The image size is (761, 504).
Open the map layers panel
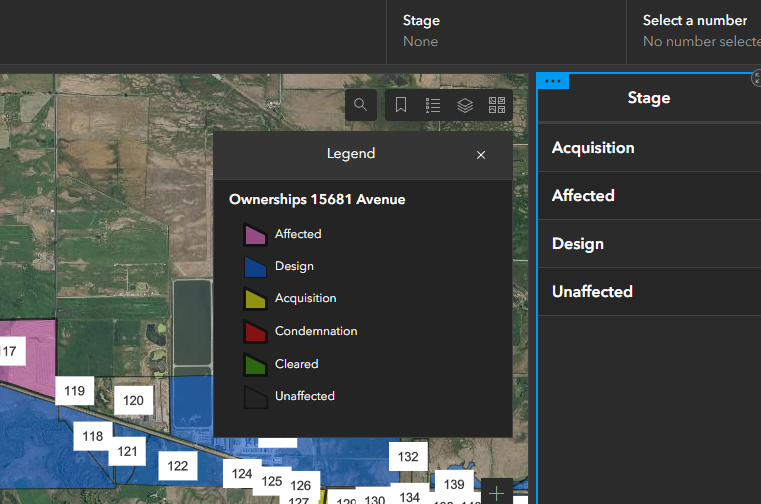coord(465,105)
